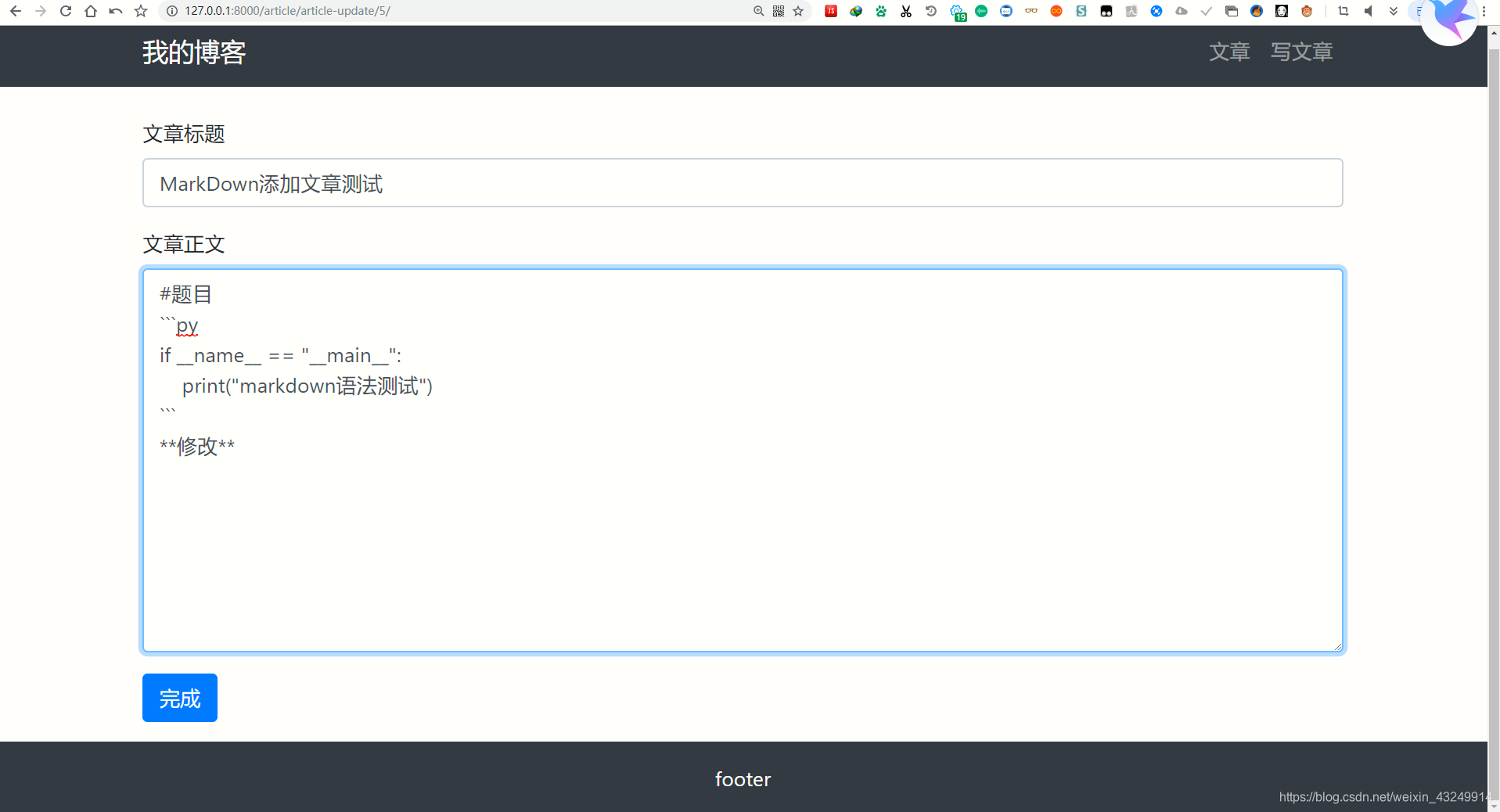The image size is (1500, 812).
Task: Open browser three-dot menu
Action: click(1484, 11)
